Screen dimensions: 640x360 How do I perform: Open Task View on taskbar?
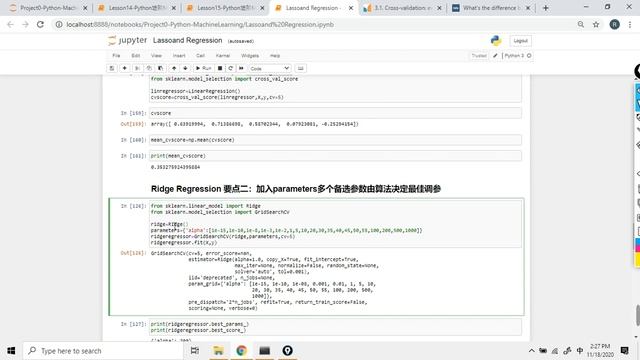click(x=195, y=351)
